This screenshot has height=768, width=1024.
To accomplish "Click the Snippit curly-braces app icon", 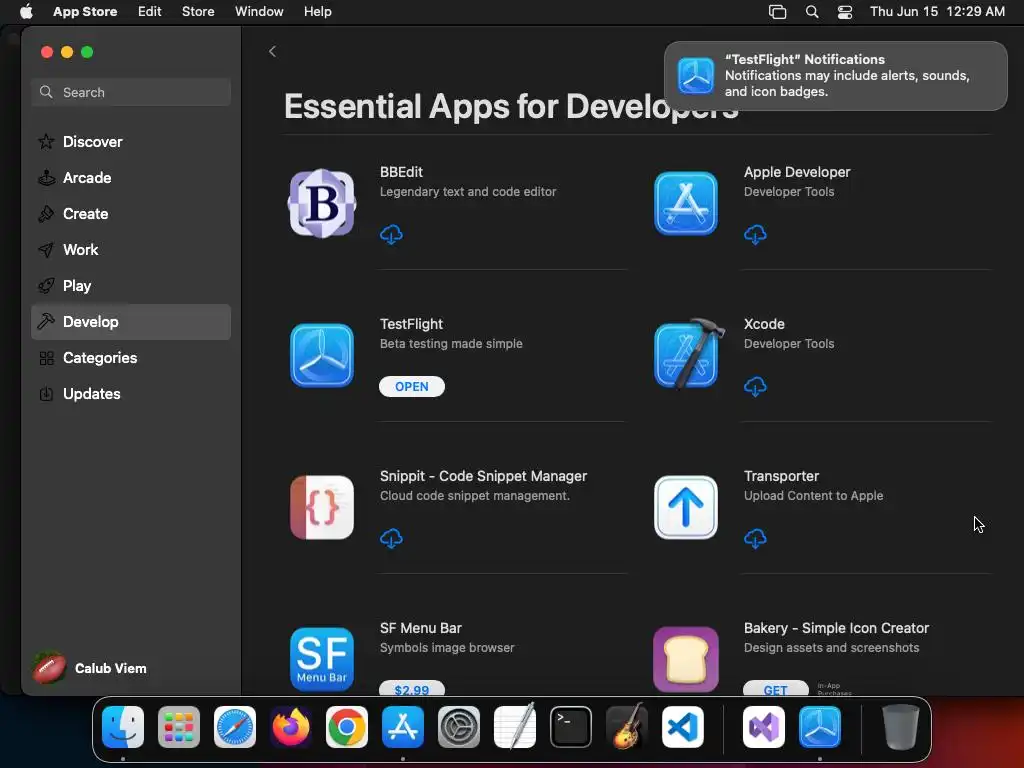I will (x=322, y=507).
